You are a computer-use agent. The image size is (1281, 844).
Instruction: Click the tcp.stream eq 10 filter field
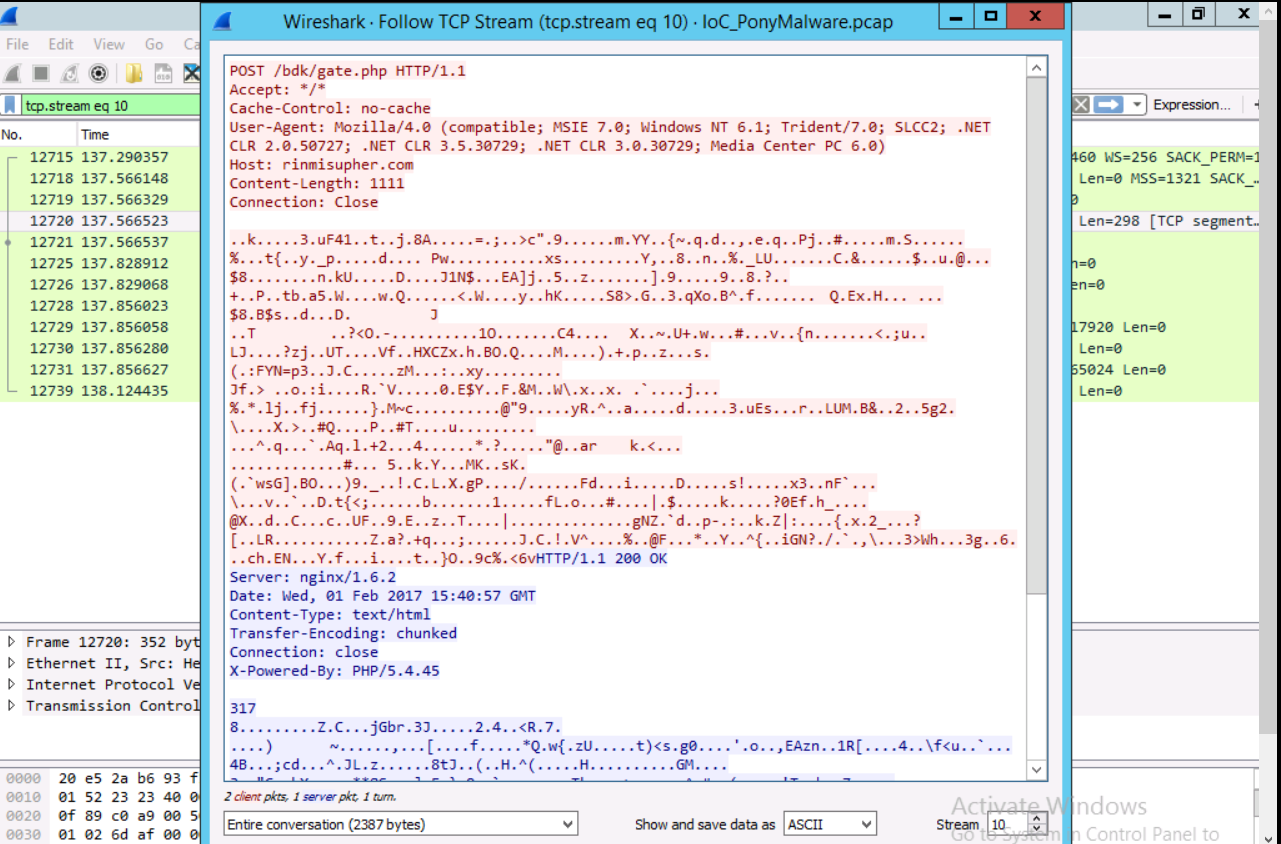coord(110,105)
